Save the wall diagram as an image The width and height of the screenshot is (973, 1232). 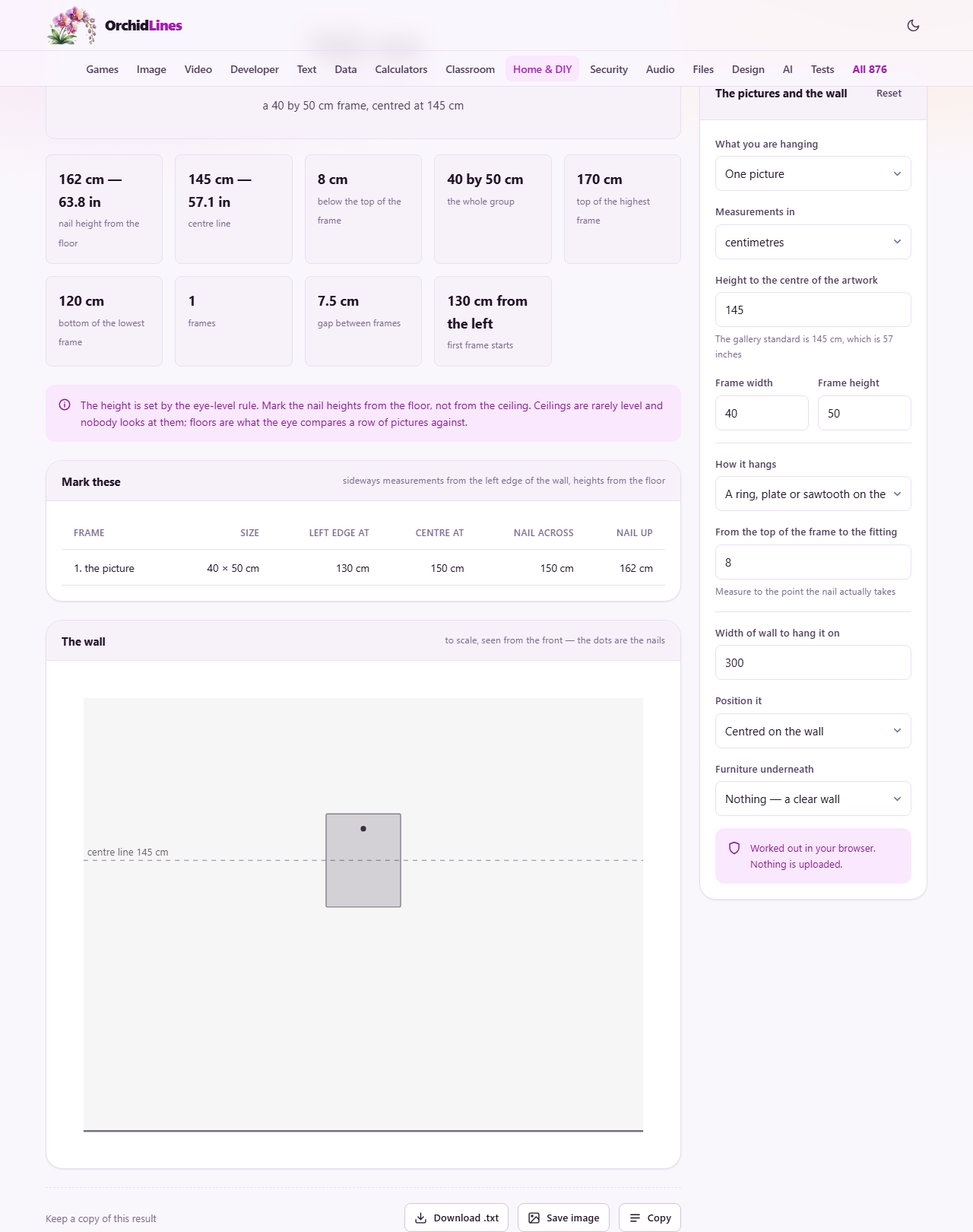[x=563, y=1218]
